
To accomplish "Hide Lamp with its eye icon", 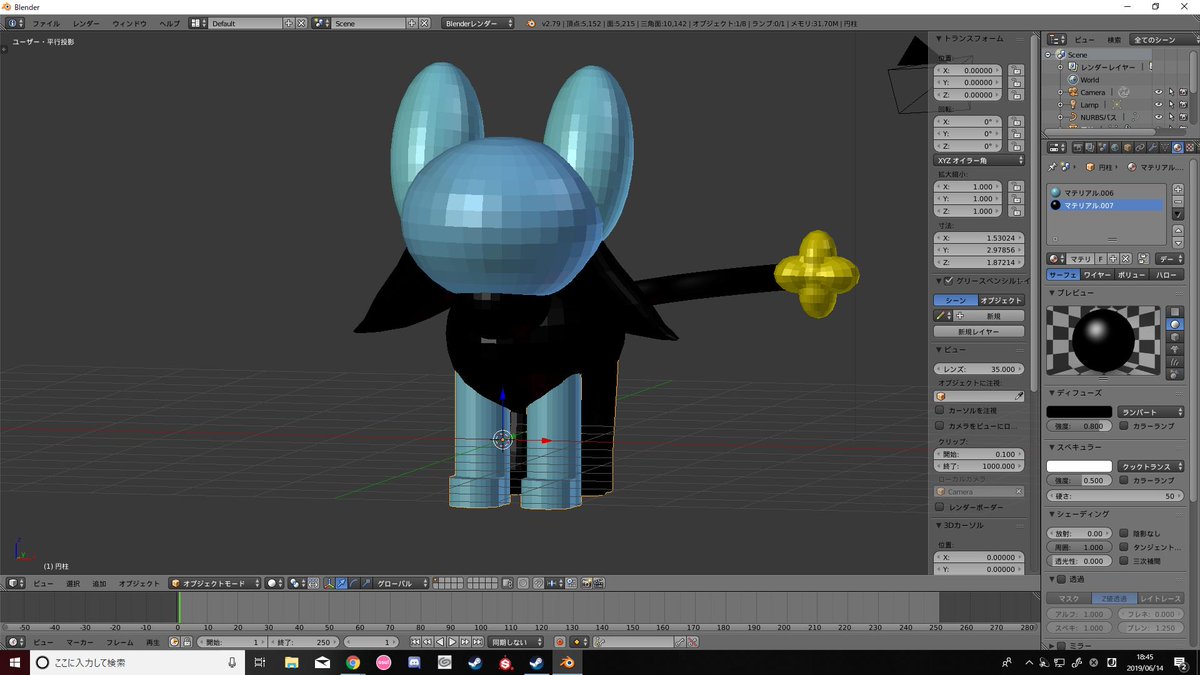I will click(1159, 105).
